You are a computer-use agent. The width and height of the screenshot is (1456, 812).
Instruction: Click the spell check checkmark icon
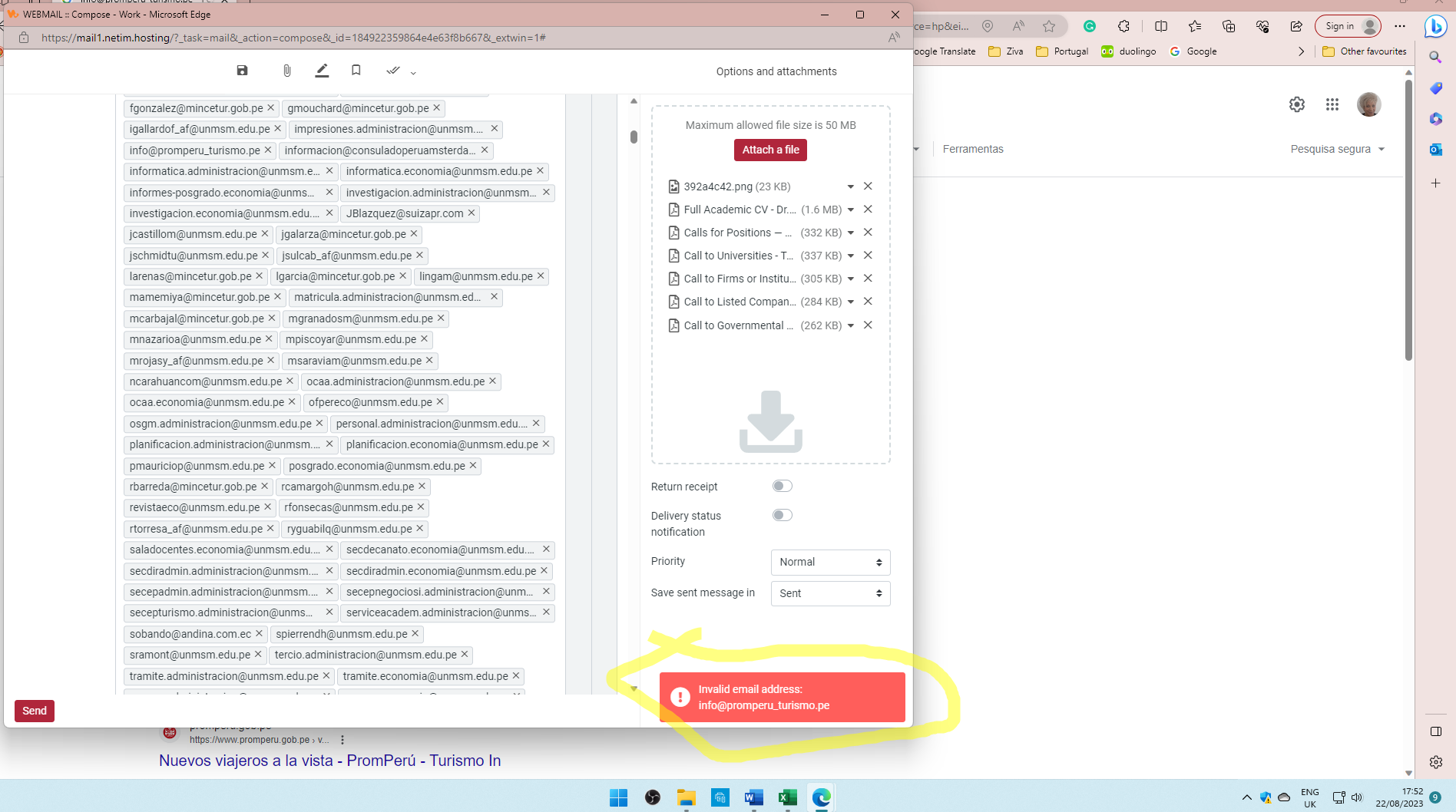[x=393, y=71]
